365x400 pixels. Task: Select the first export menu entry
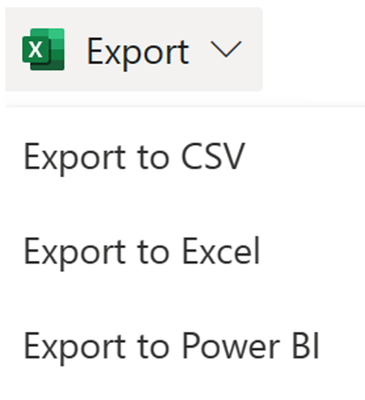[x=134, y=157]
